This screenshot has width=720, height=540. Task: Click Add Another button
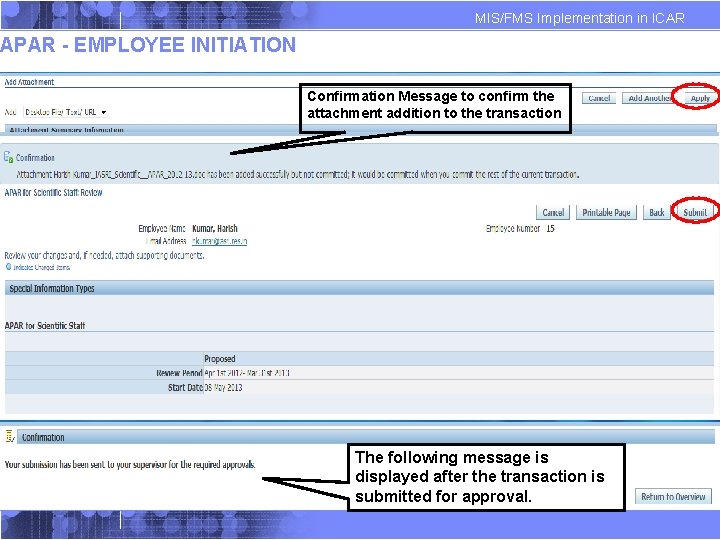(649, 98)
